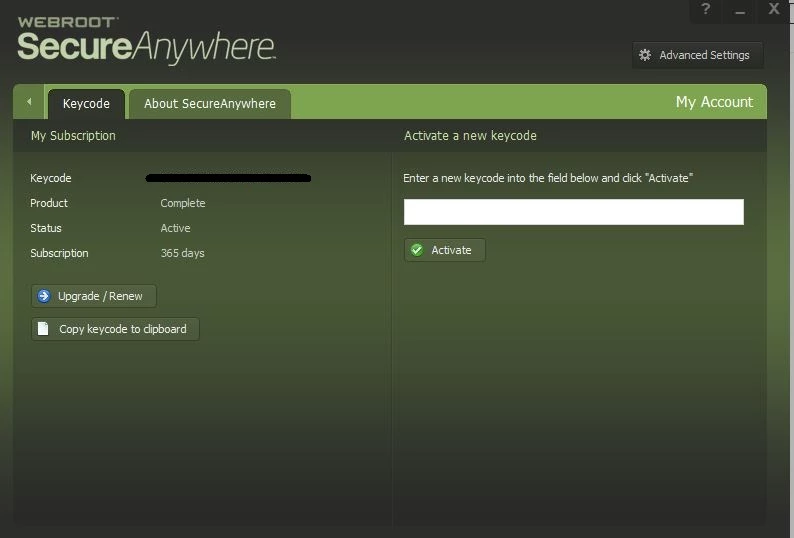This screenshot has height=538, width=794.
Task: Close the SecureAnywhere window
Action: point(774,9)
